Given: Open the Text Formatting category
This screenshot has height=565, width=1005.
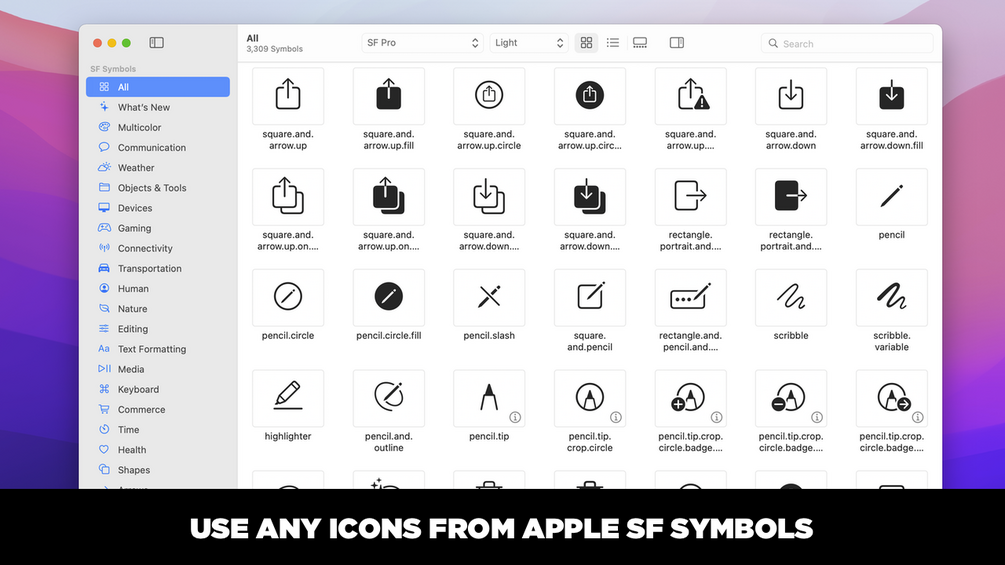Looking at the screenshot, I should (158, 349).
